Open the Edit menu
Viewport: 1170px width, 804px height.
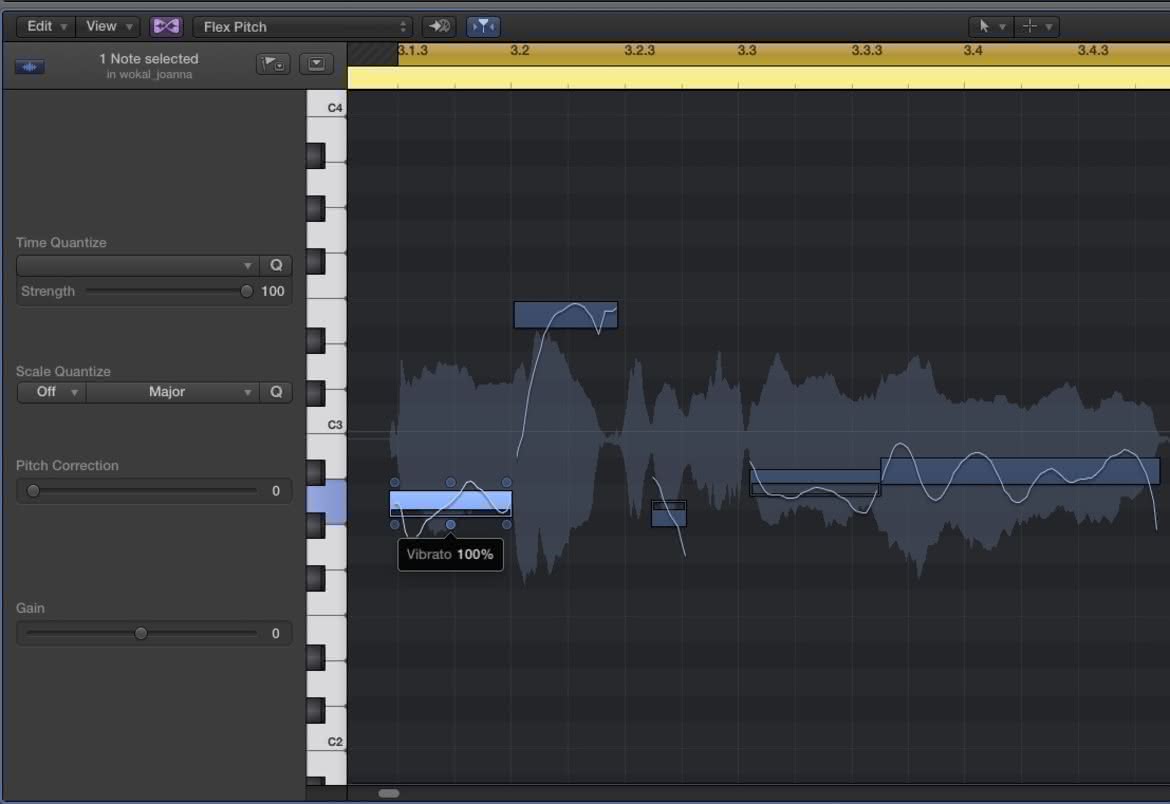point(46,27)
